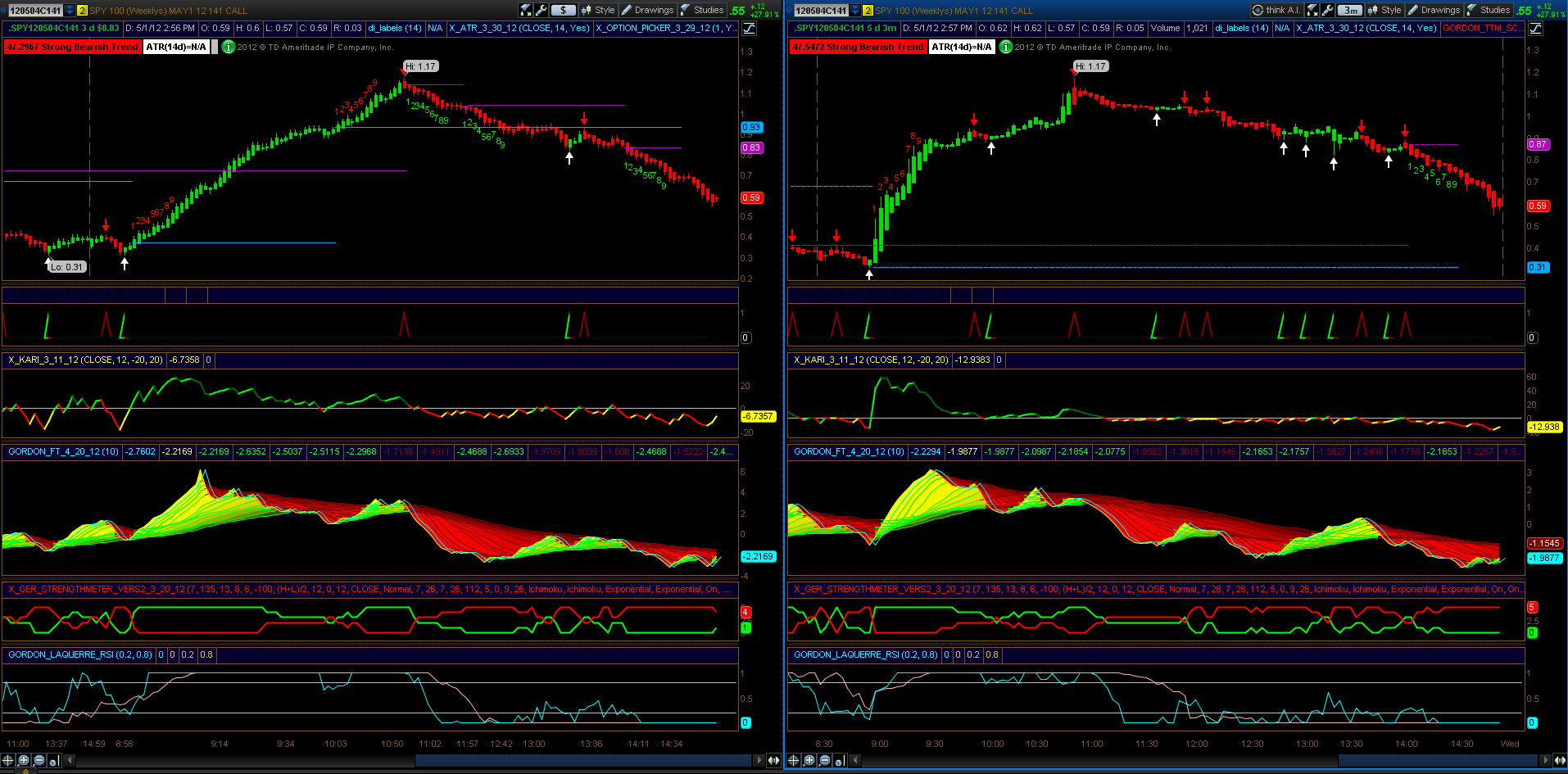
Task: Click right chart symbol field 120504C141
Action: [x=821, y=11]
